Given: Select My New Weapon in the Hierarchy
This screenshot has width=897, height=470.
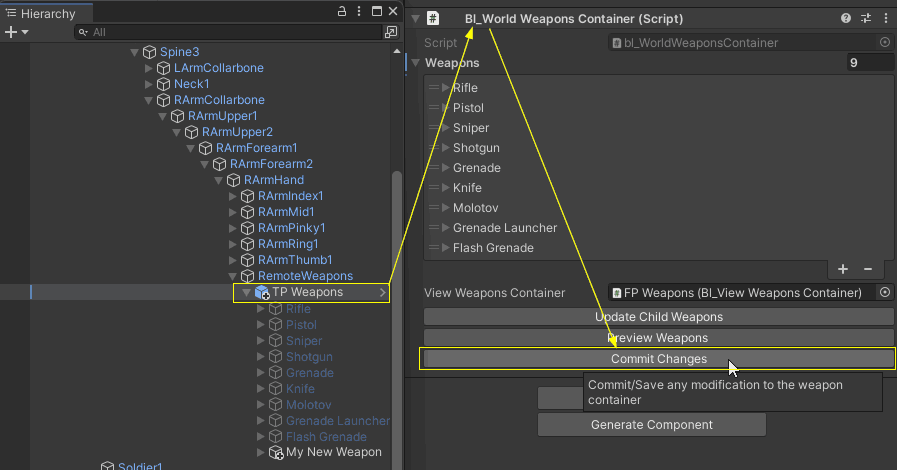Looking at the screenshot, I should [x=333, y=452].
